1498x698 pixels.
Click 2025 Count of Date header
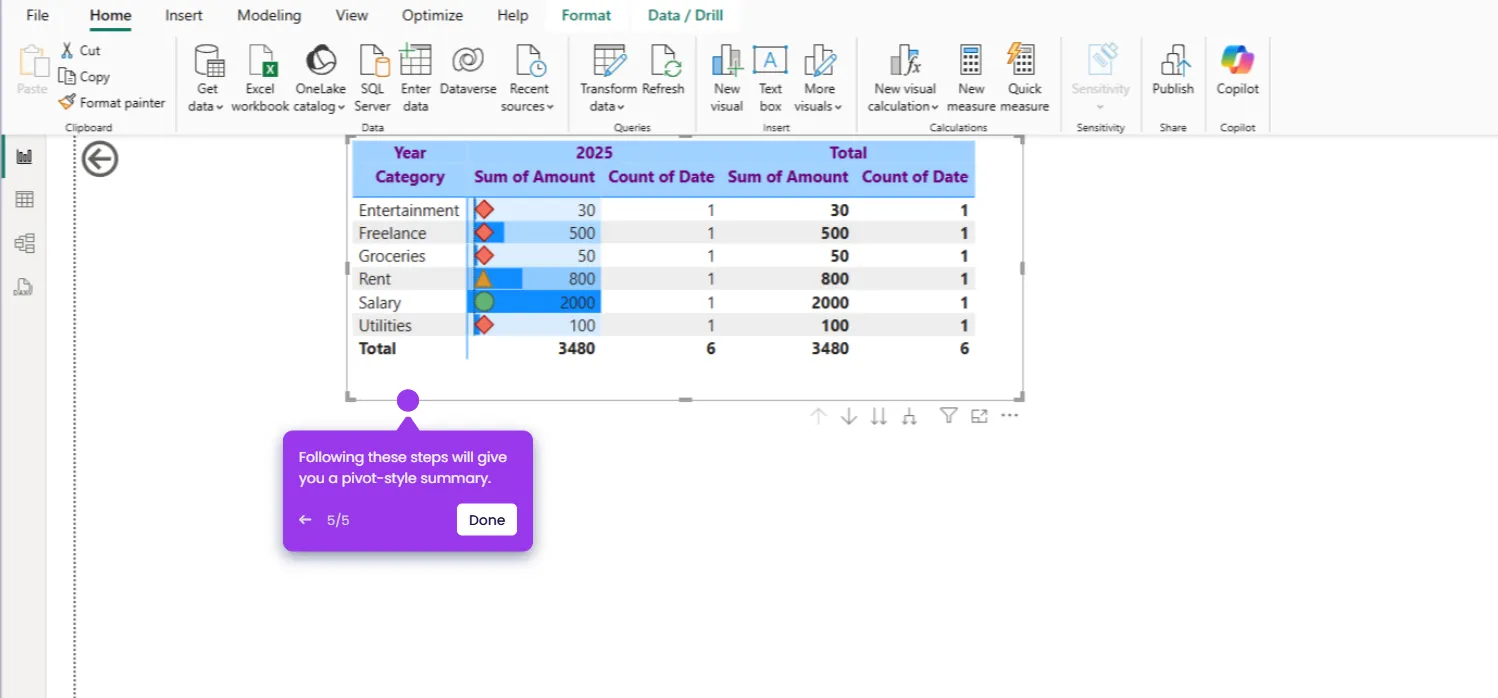click(661, 177)
